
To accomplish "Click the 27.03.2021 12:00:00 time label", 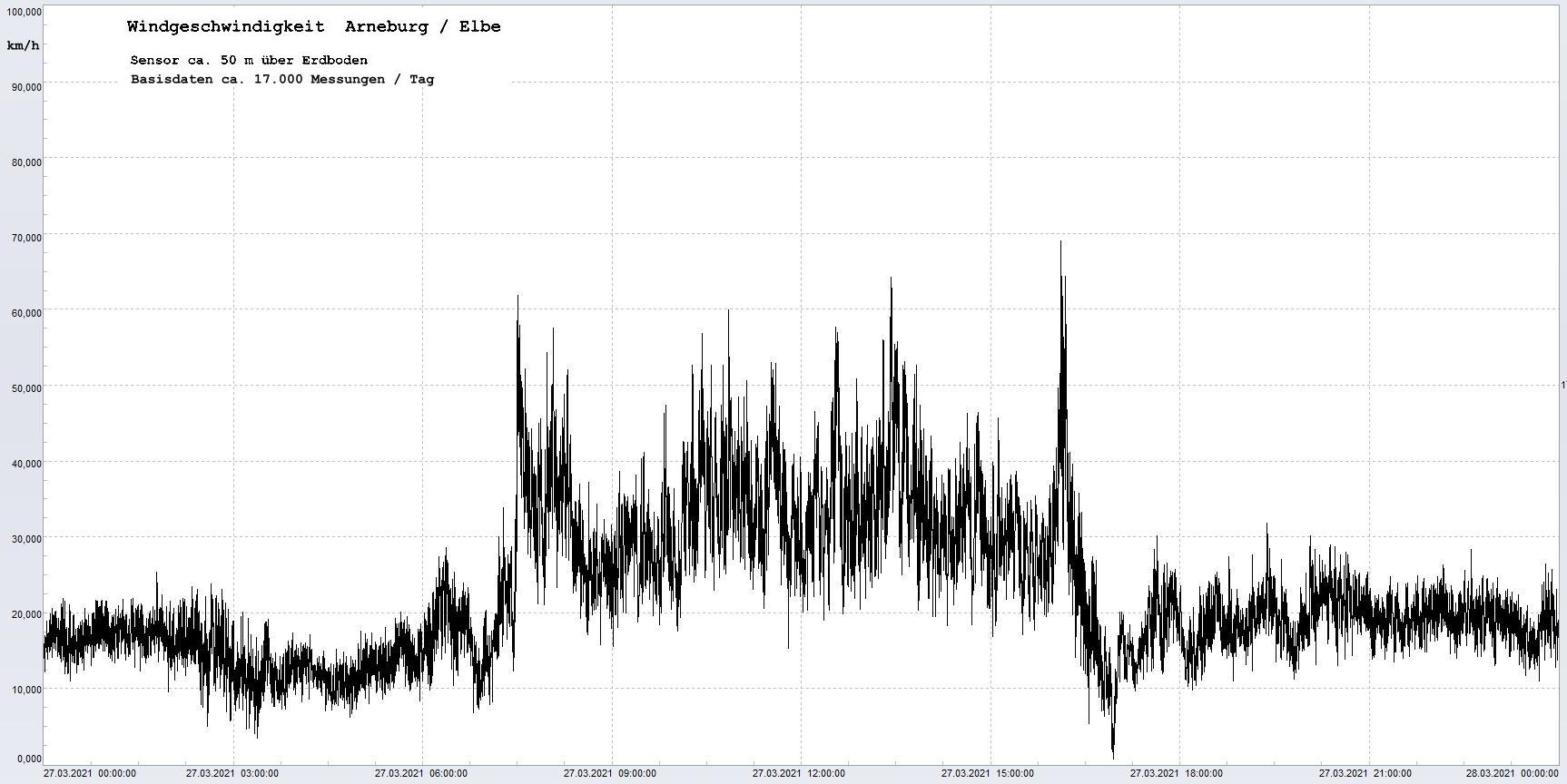I will 799,774.
